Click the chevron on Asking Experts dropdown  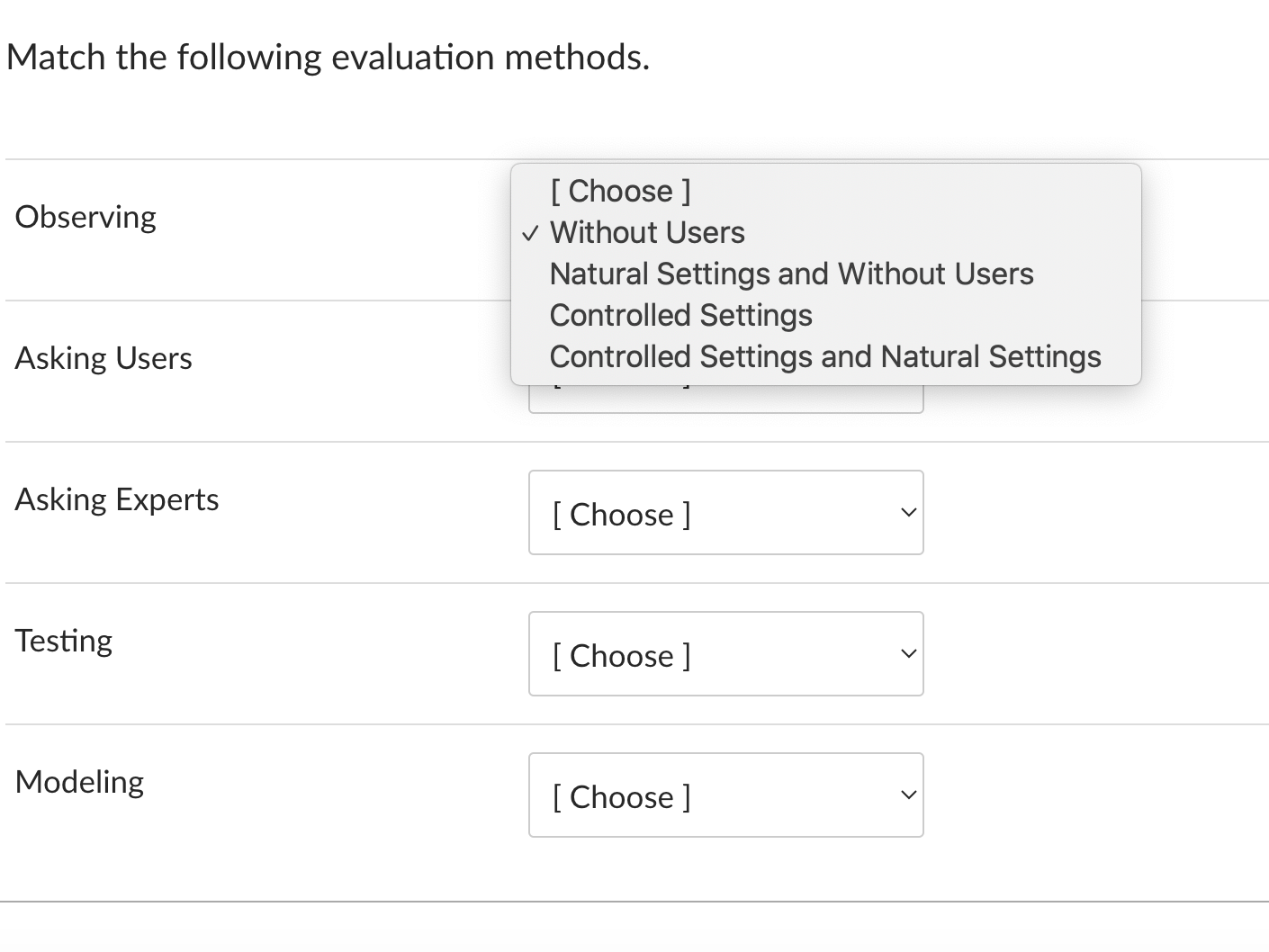coord(907,511)
